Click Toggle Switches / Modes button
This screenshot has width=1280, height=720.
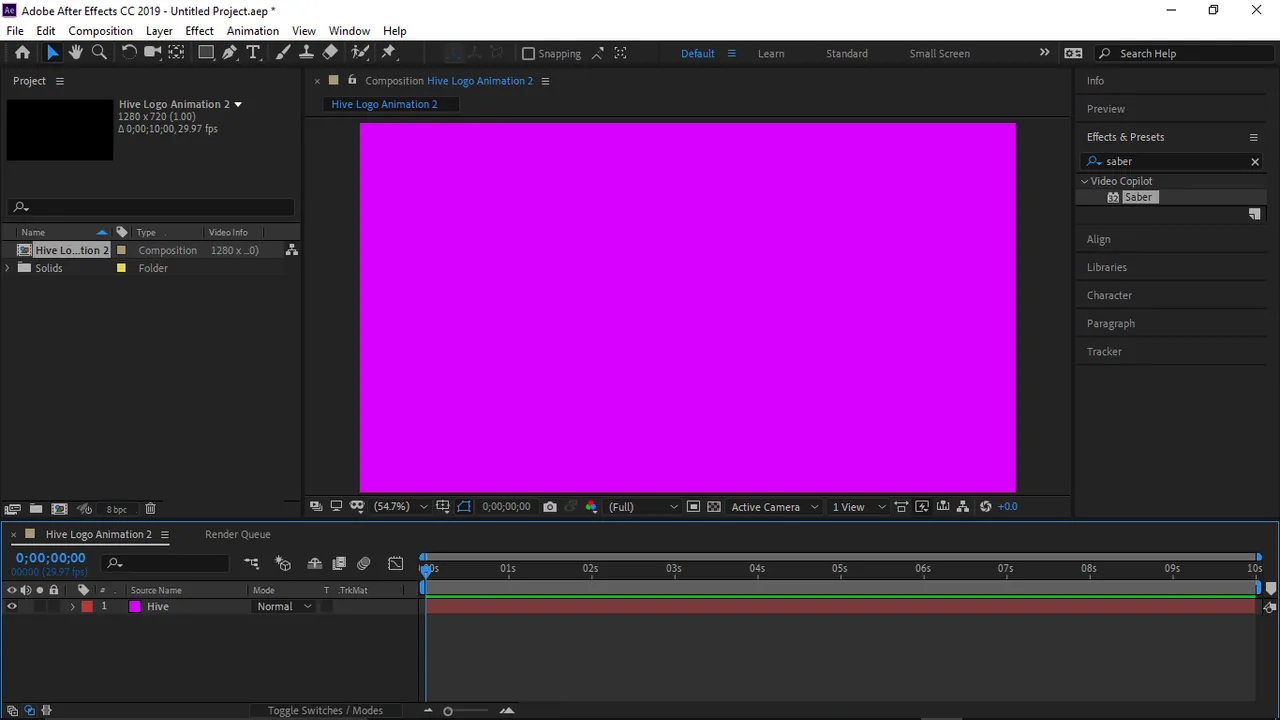point(325,711)
